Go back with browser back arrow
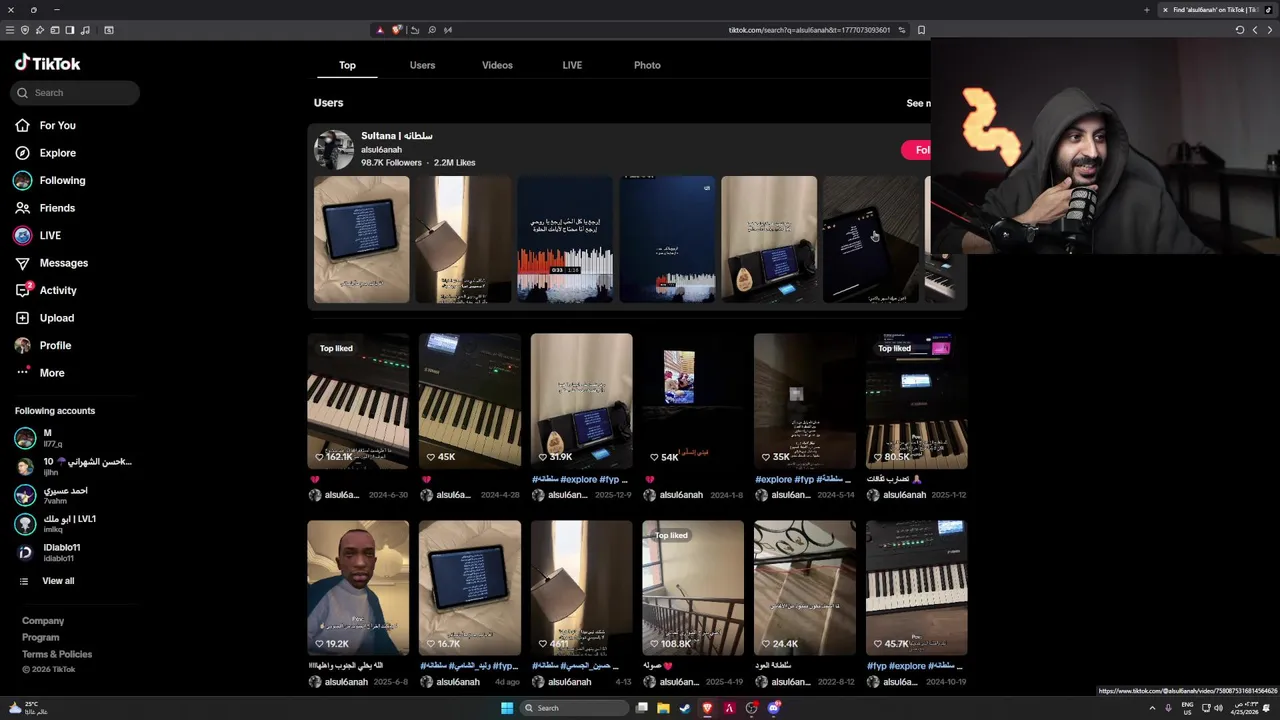 [x=1255, y=30]
